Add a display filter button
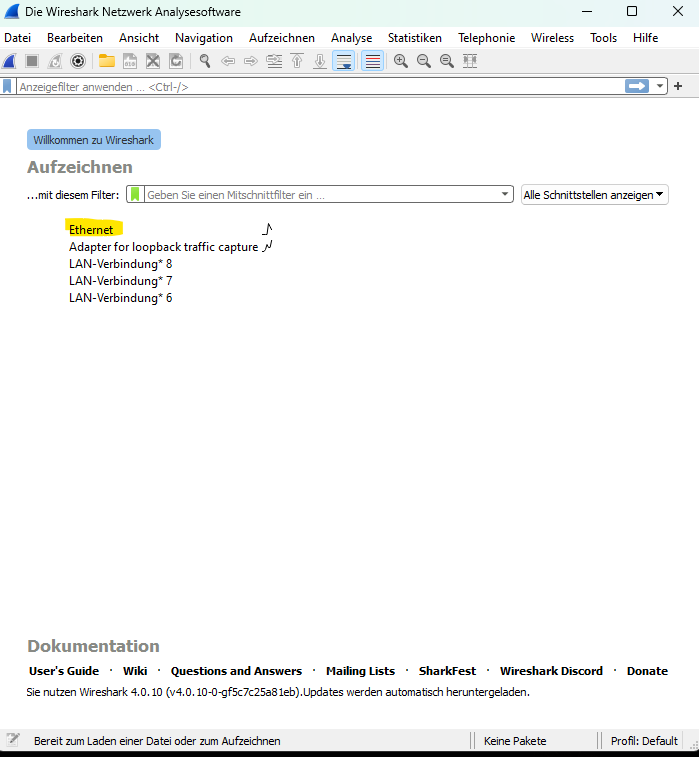 678,86
